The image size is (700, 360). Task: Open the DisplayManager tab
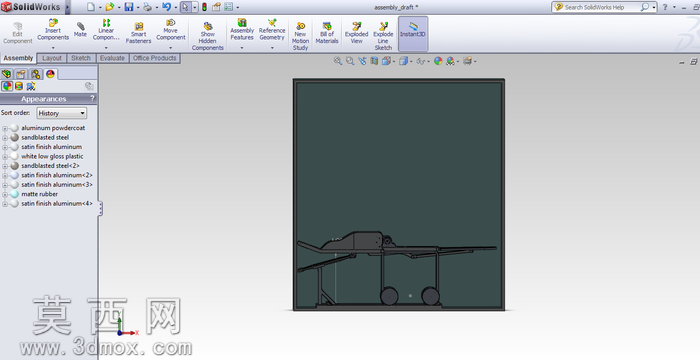pyautogui.click(x=50, y=74)
